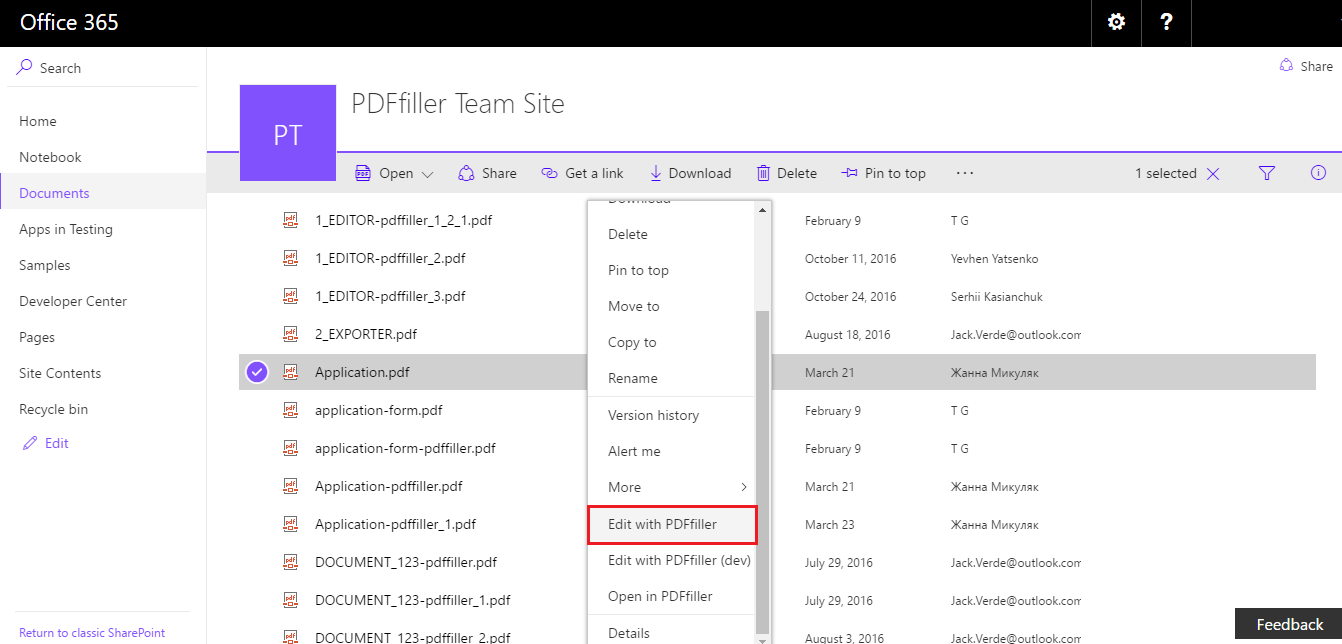Click the PDFfiller Team Site title

point(458,103)
